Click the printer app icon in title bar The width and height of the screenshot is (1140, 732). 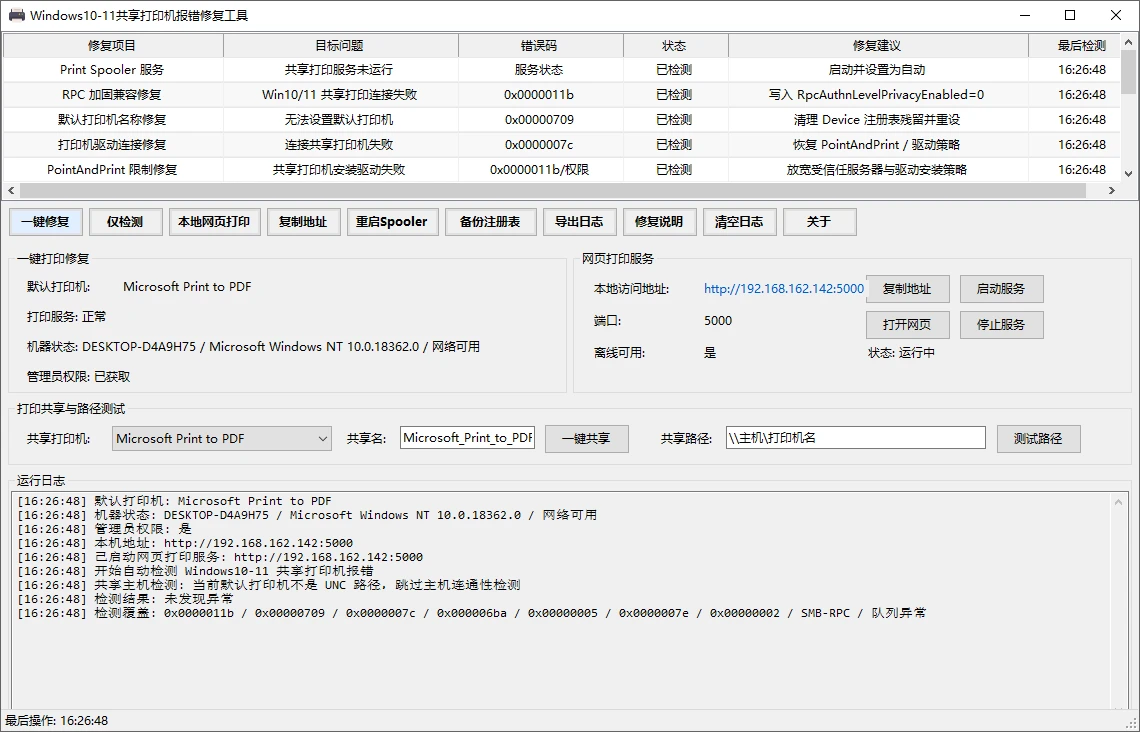coord(17,15)
